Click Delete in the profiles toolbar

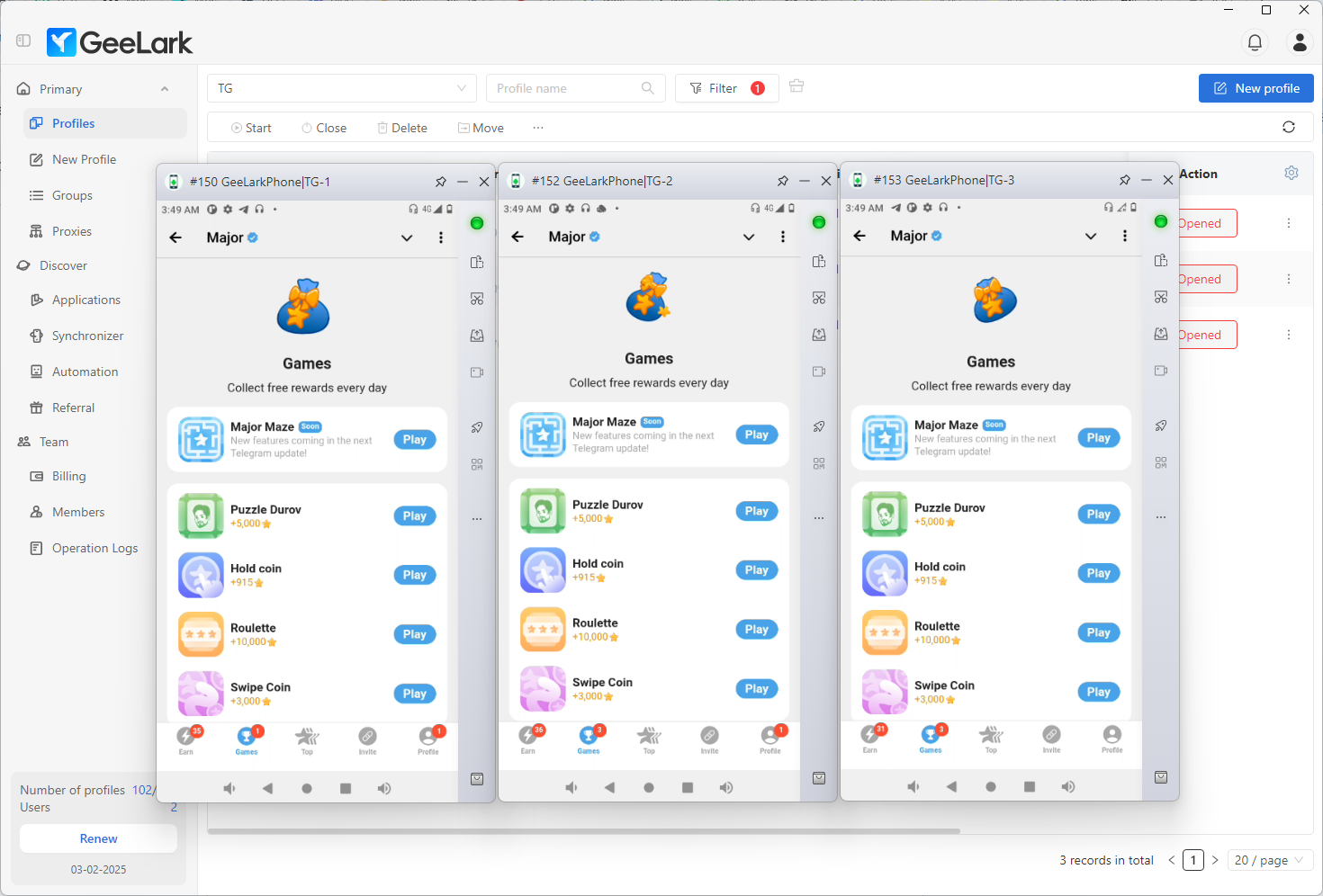(x=402, y=128)
